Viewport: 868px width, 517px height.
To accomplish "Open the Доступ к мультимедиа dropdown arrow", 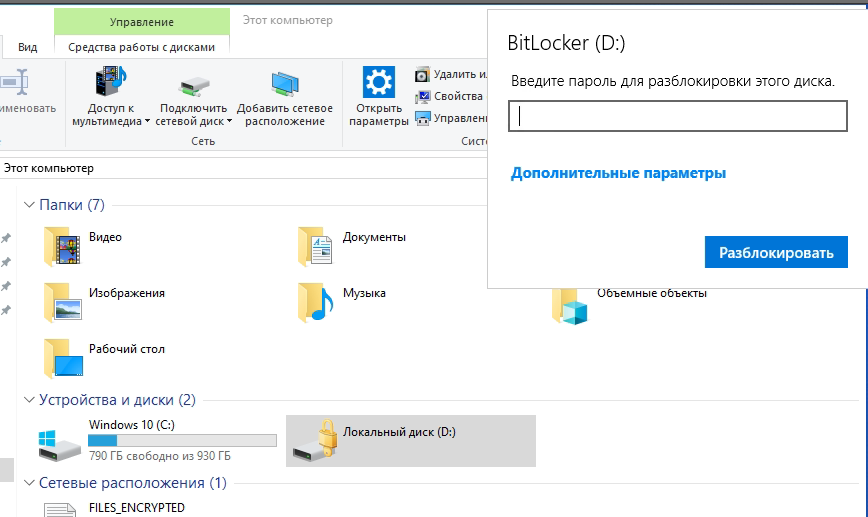I will [x=147, y=121].
